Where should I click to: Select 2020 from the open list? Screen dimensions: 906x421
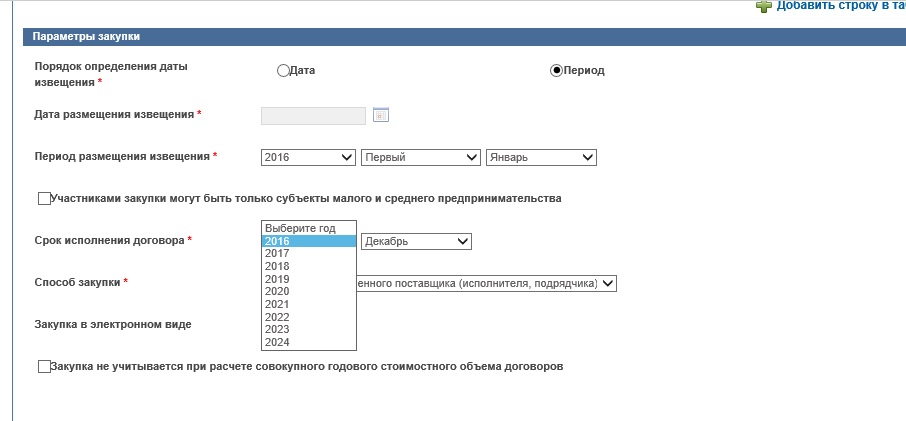(x=308, y=292)
